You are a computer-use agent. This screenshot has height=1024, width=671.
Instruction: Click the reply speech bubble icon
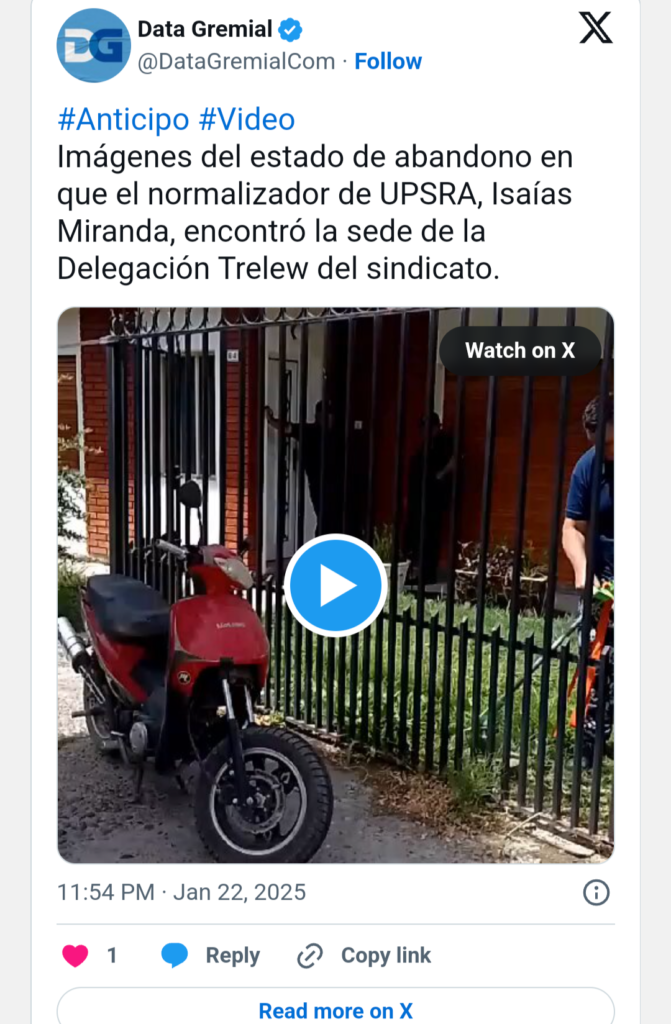tap(174, 955)
